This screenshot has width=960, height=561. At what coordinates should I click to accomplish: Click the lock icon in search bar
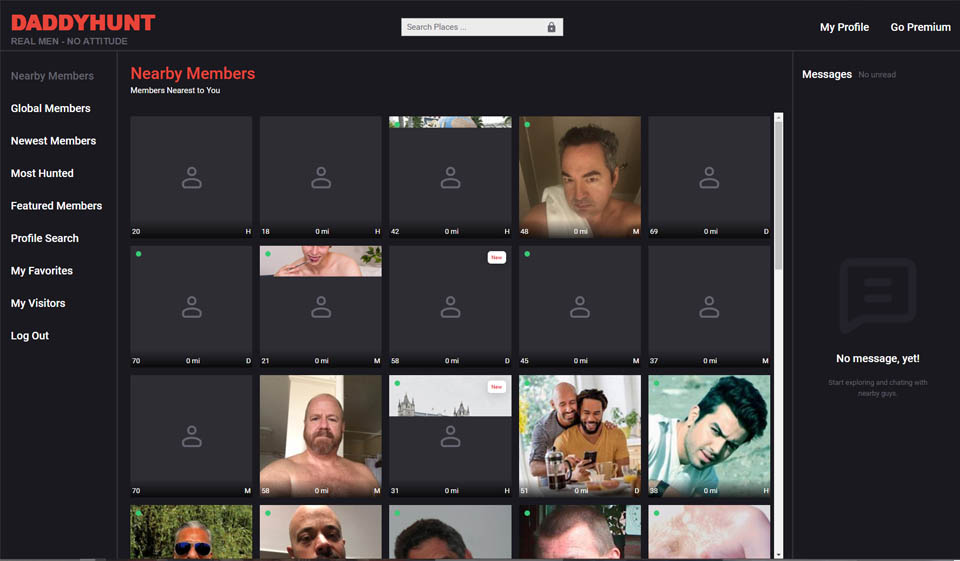pos(551,28)
